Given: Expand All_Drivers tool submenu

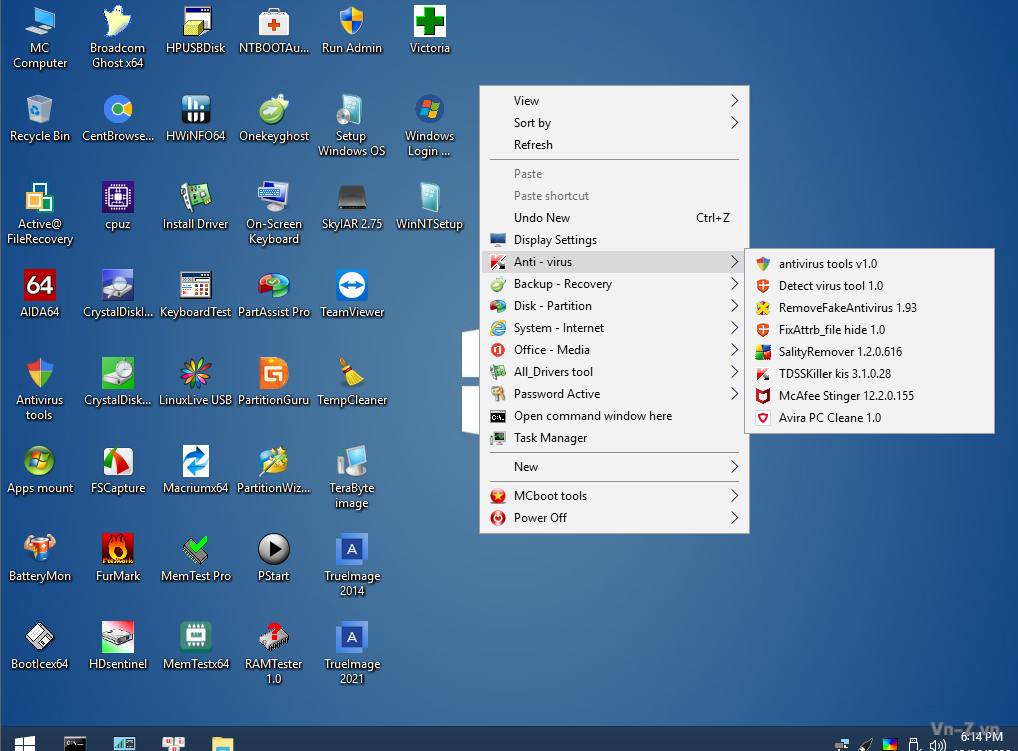Looking at the screenshot, I should 614,372.
